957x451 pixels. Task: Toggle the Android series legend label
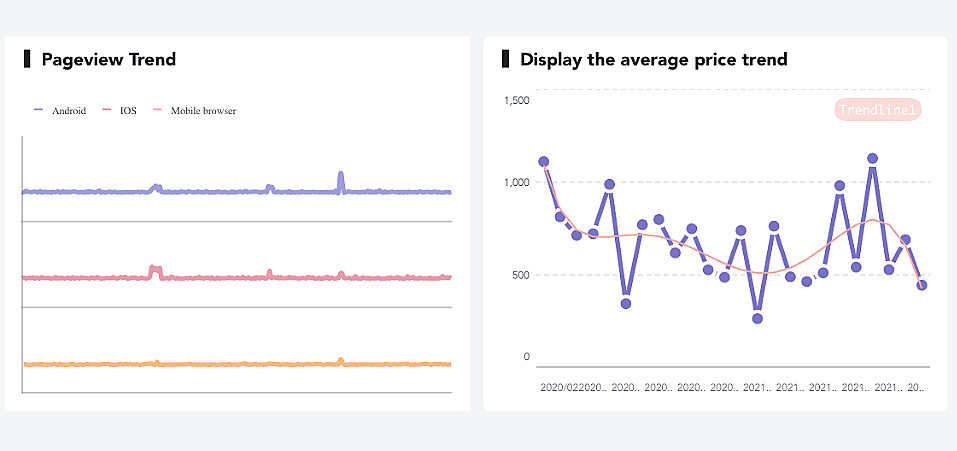click(x=69, y=111)
